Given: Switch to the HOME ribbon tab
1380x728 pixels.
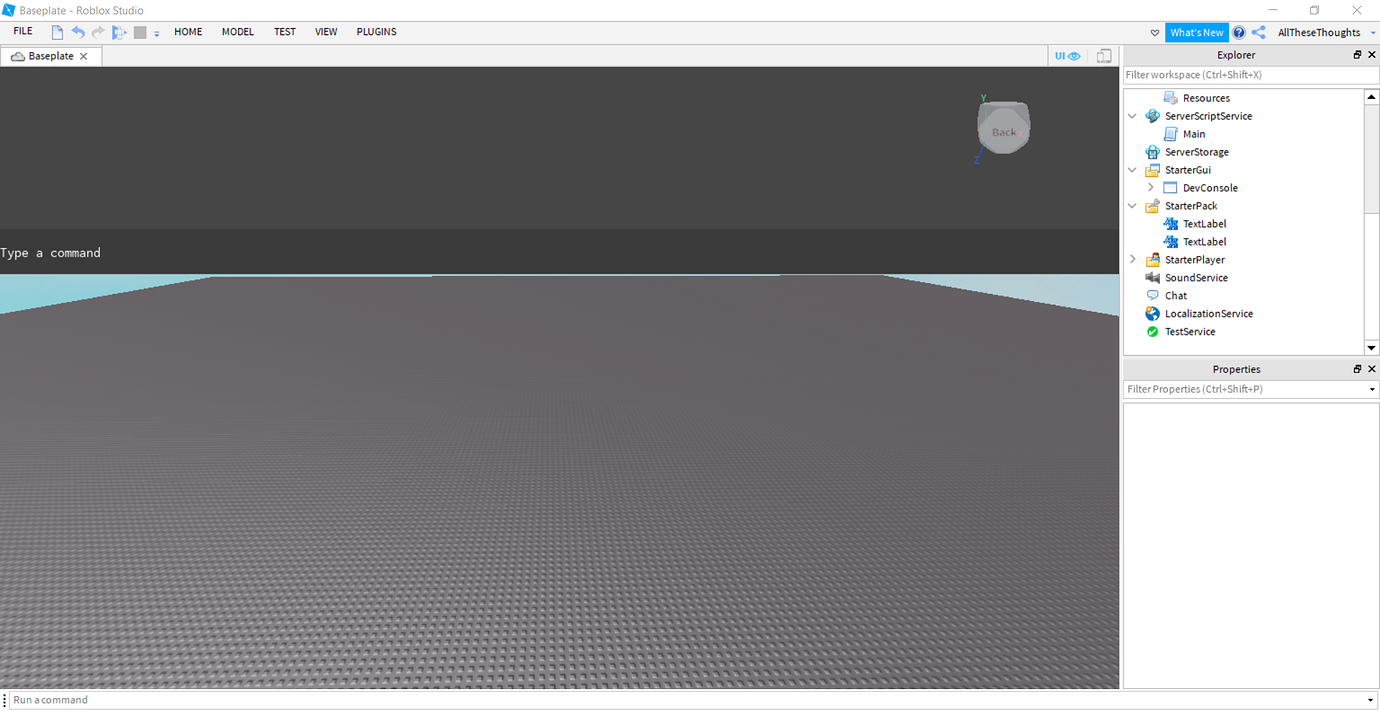Looking at the screenshot, I should point(188,32).
